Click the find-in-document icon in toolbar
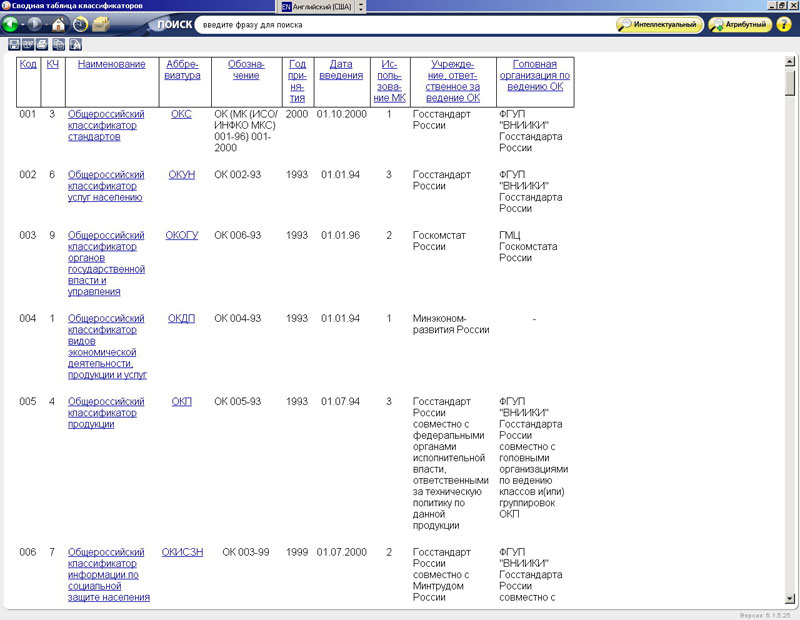Screen dimensions: 800x620 (75, 44)
